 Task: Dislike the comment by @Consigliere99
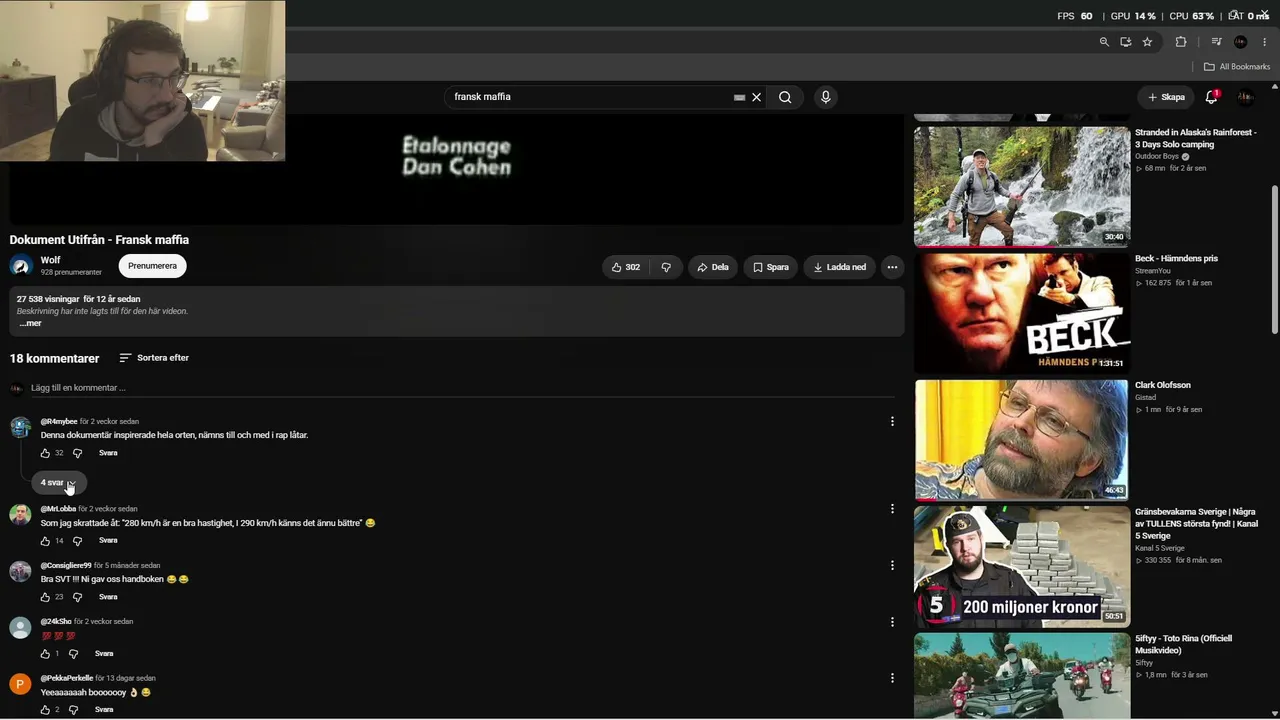(x=77, y=597)
